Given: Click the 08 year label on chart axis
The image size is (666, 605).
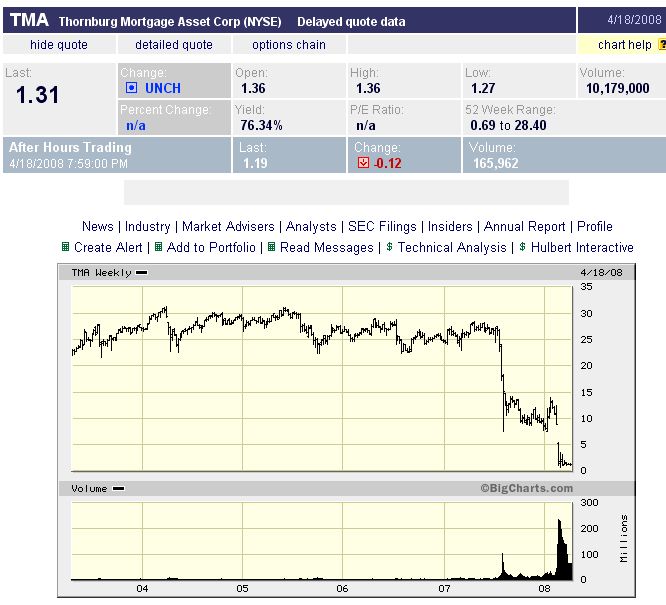Looking at the screenshot, I should [544, 589].
